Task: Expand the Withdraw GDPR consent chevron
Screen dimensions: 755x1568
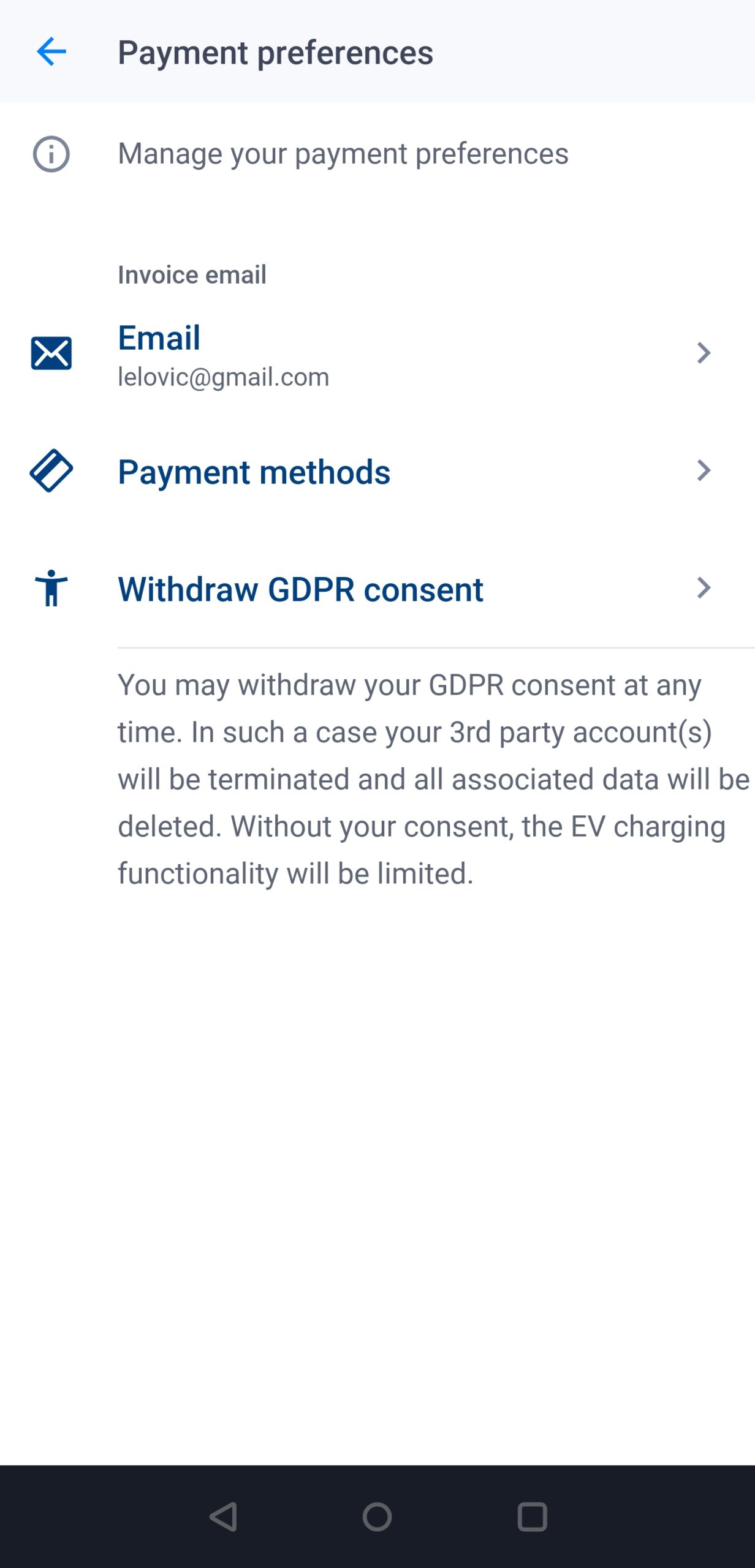Action: coord(704,588)
